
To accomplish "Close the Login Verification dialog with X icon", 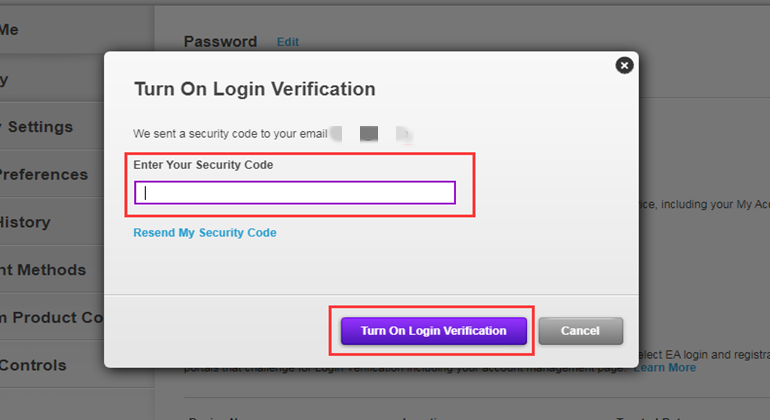I will (625, 65).
